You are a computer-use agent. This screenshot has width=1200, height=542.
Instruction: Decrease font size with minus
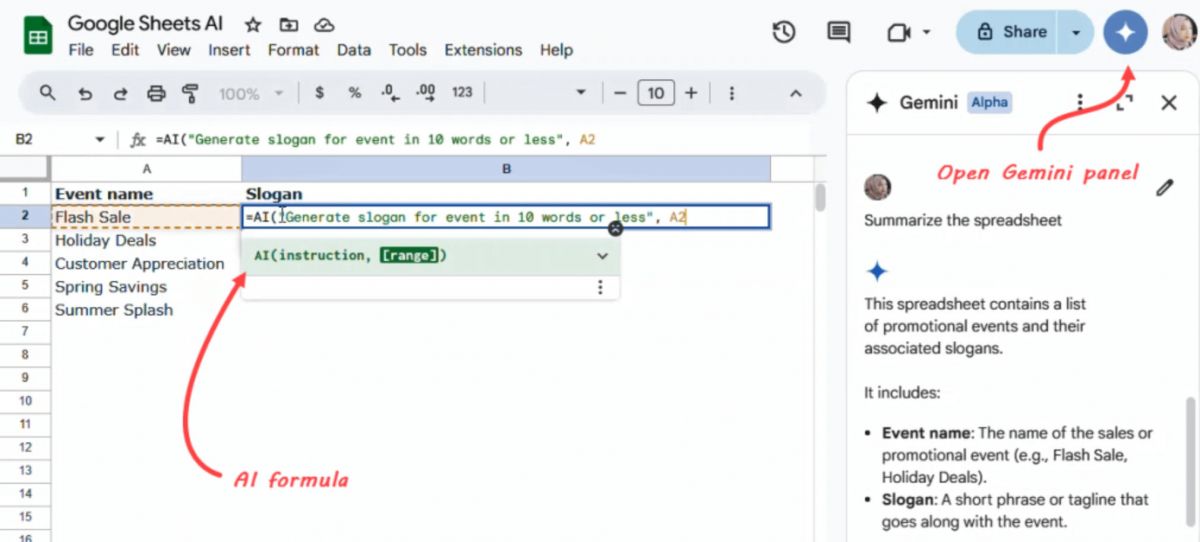click(620, 93)
